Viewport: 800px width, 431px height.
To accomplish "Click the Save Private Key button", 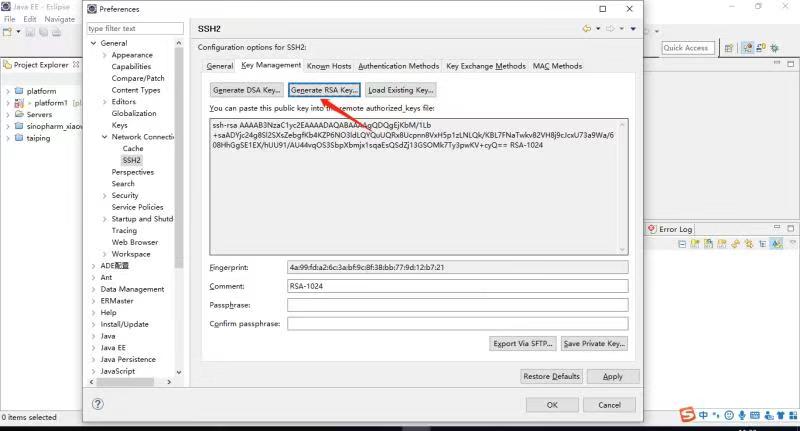I will pos(594,343).
